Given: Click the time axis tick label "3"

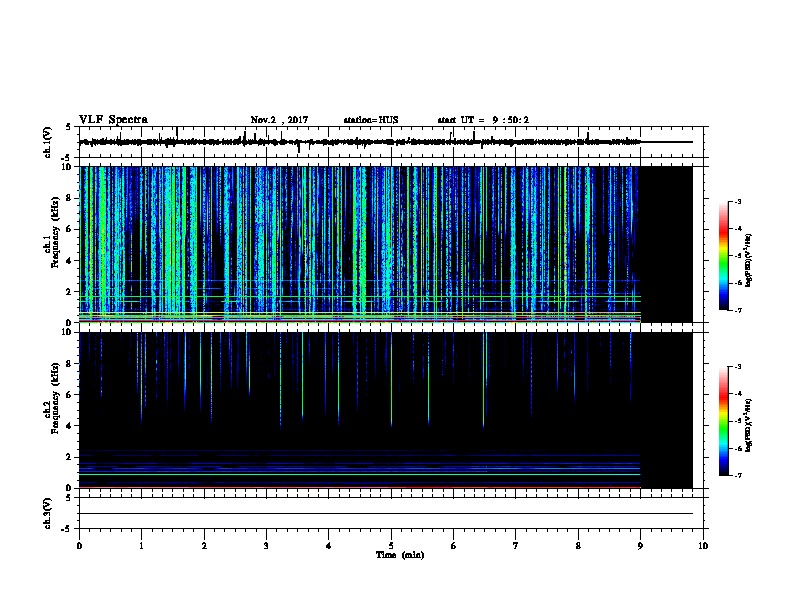Looking at the screenshot, I should click(x=266, y=546).
